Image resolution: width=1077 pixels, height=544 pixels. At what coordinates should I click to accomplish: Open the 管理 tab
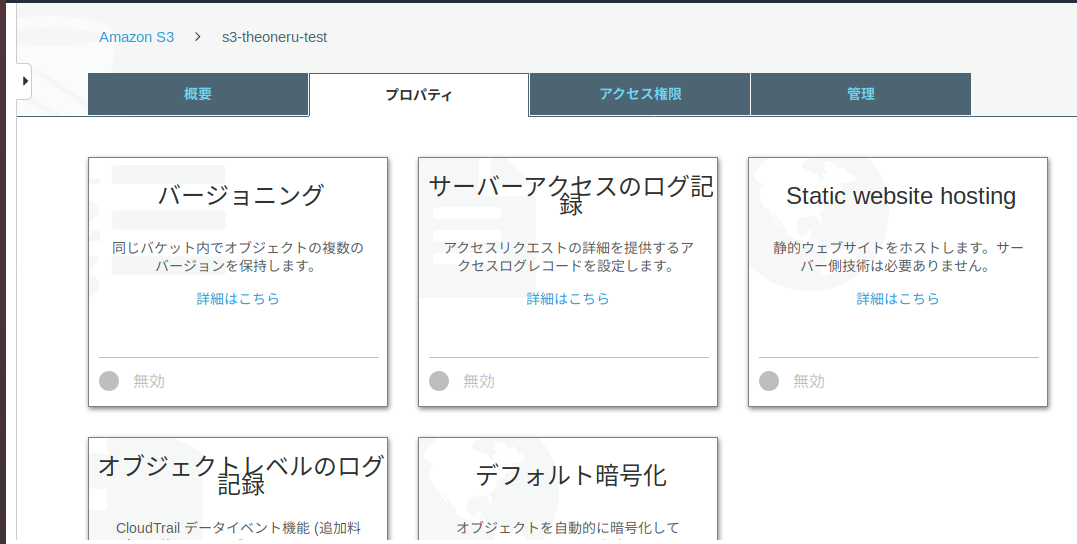tap(861, 94)
